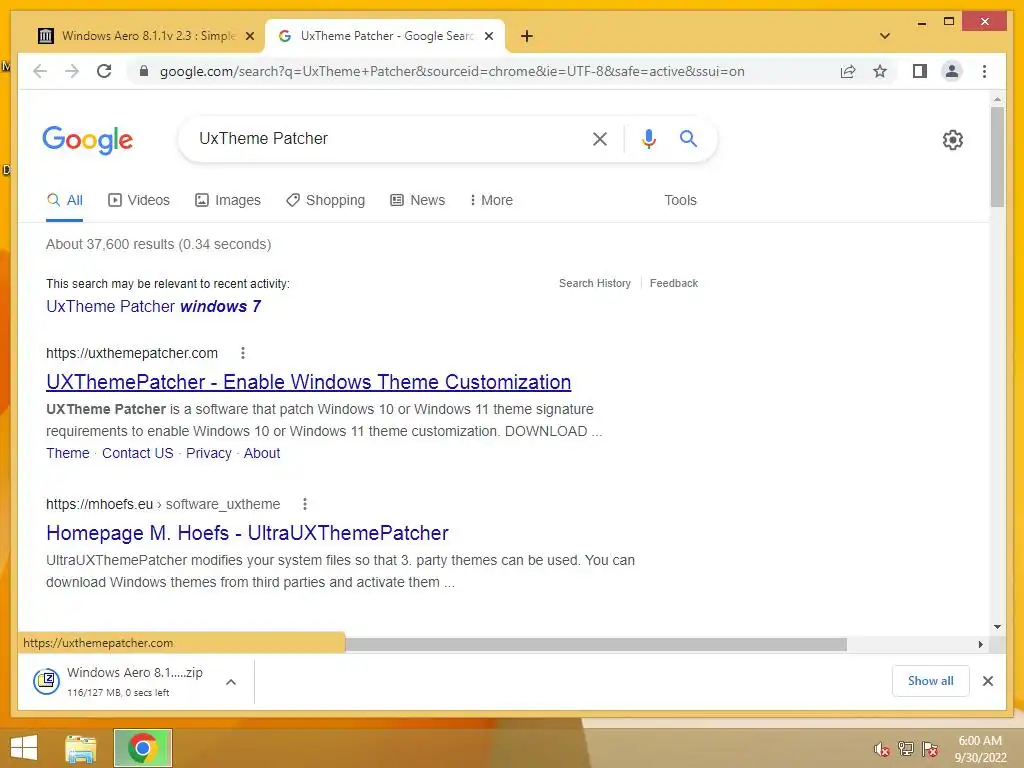Open the Theme sitelink

(x=67, y=453)
